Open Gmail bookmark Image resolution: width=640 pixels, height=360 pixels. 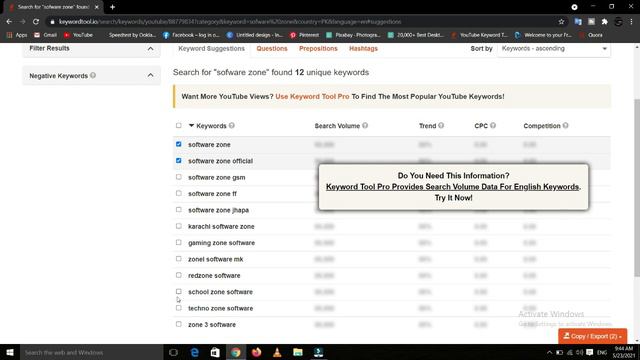(x=45, y=35)
